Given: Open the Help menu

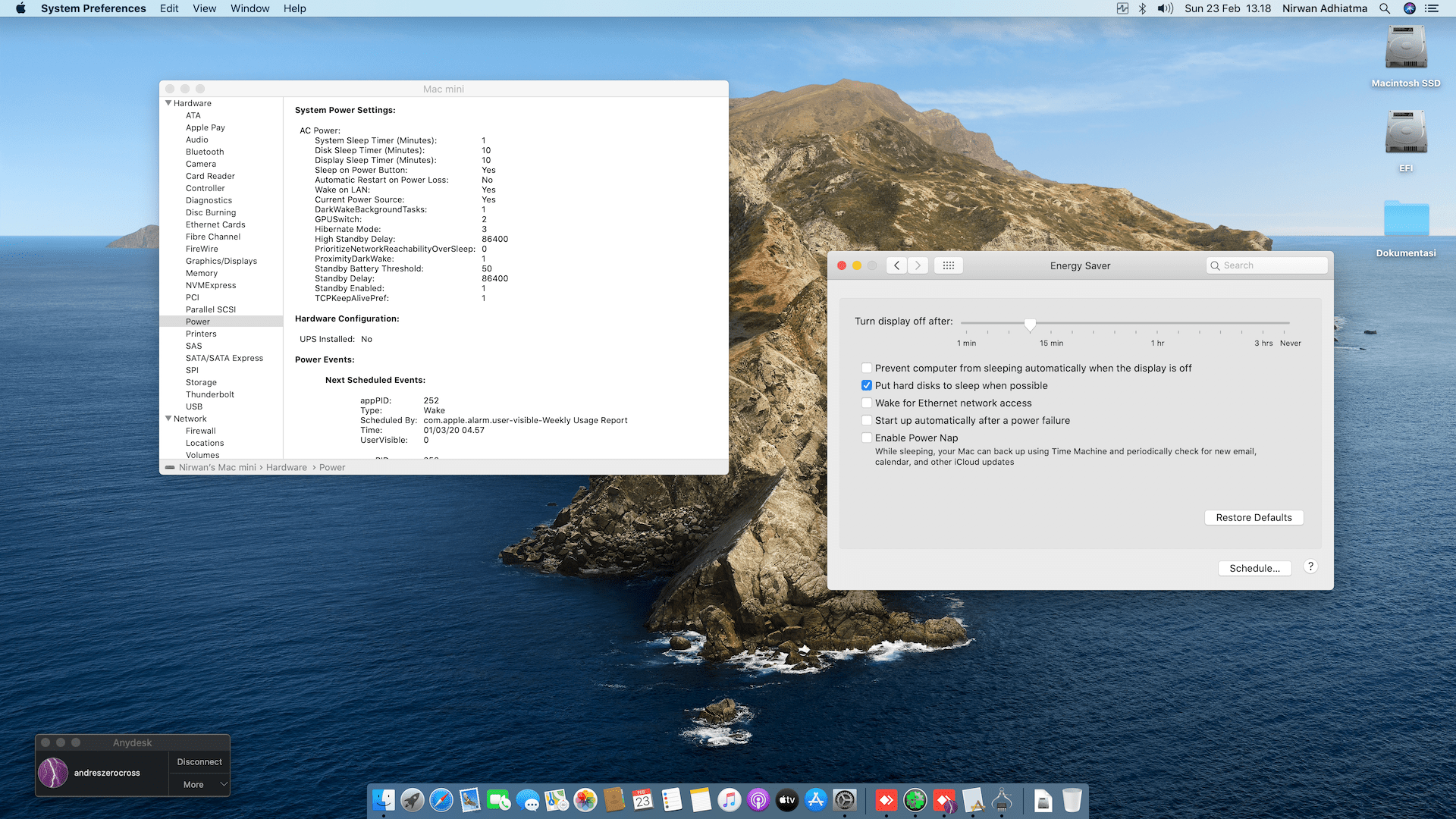Looking at the screenshot, I should tap(294, 8).
